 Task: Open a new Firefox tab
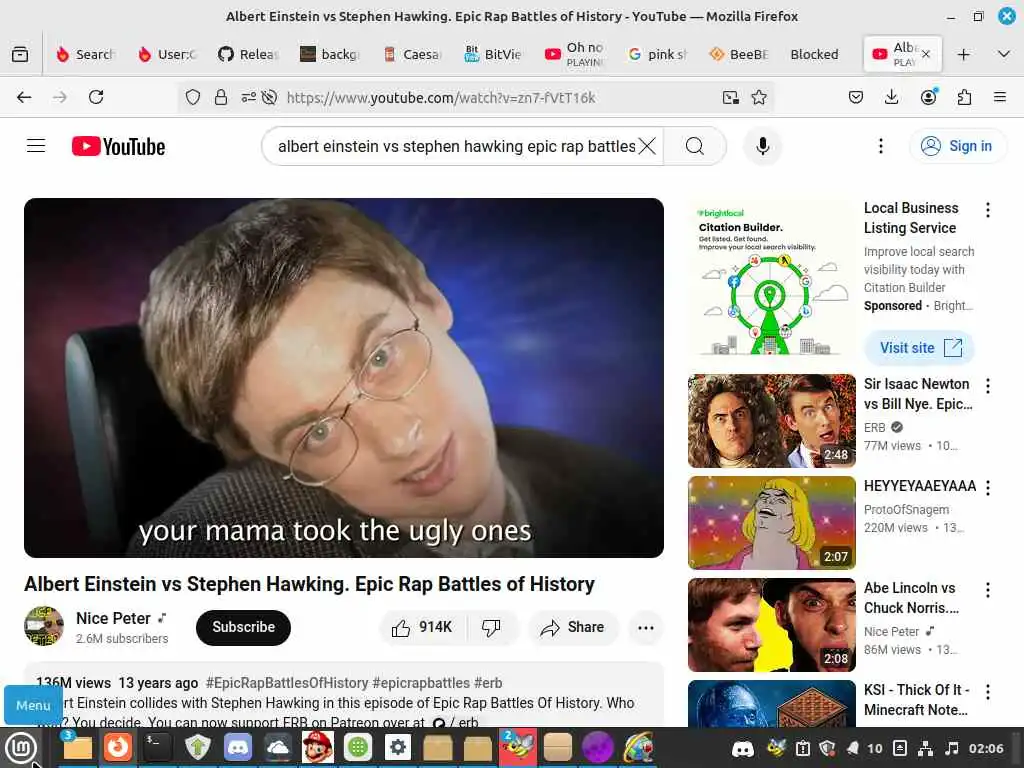point(963,54)
